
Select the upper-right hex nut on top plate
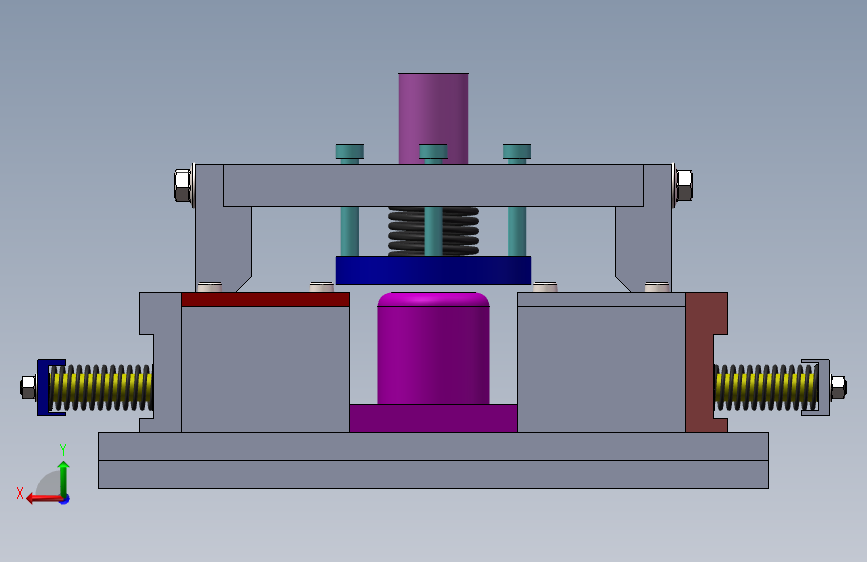(685, 185)
